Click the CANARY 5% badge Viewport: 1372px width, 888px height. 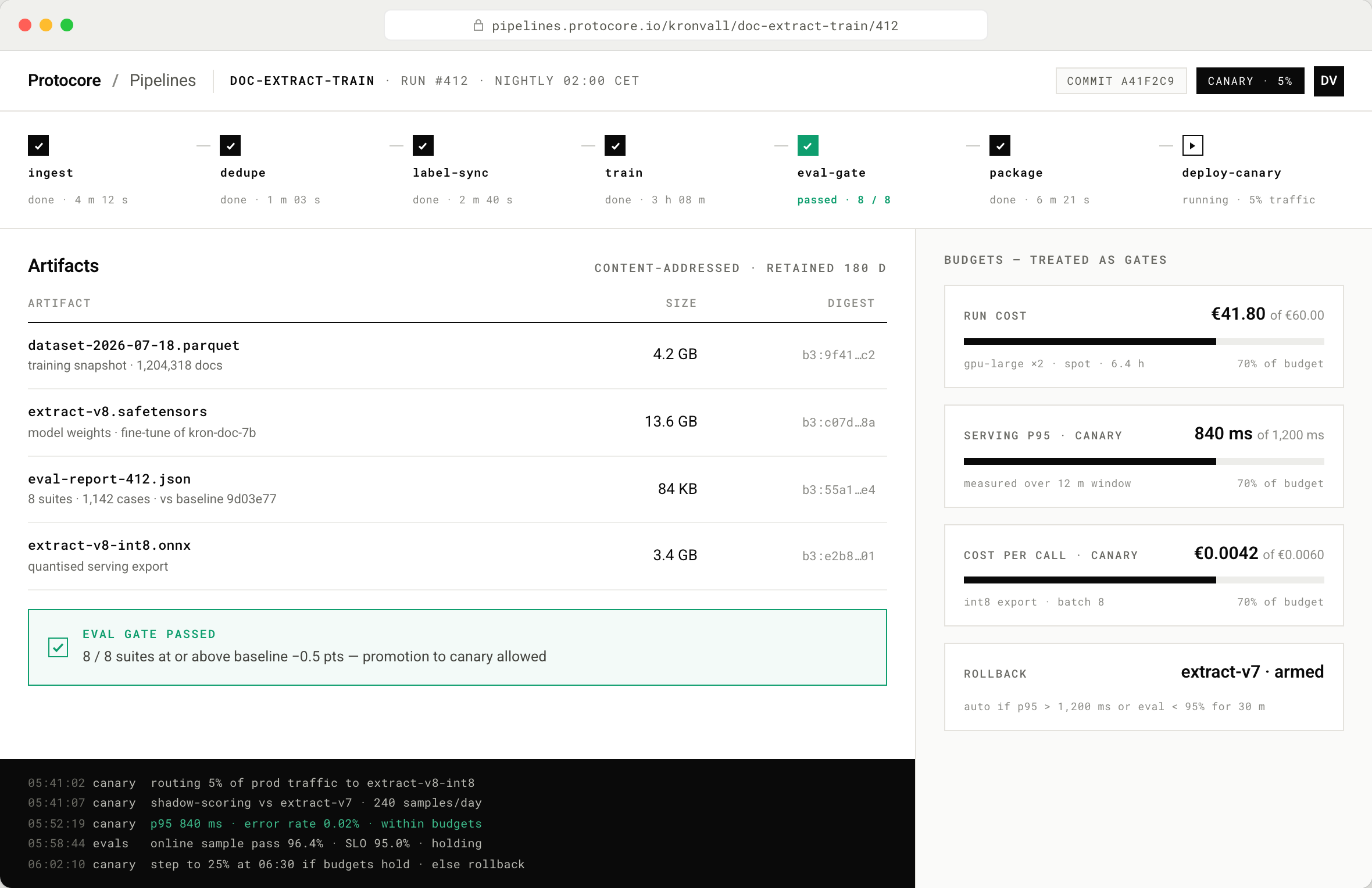pyautogui.click(x=1250, y=81)
